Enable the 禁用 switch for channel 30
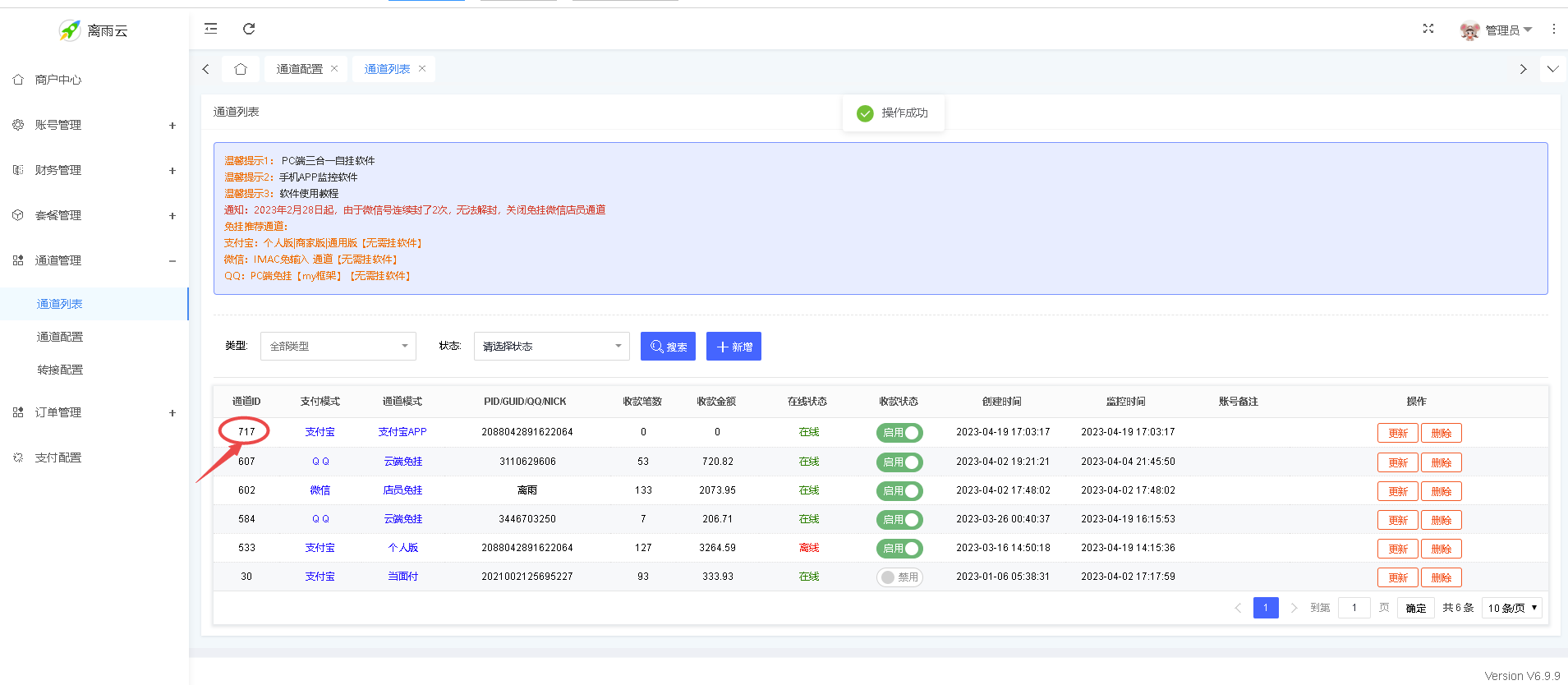Viewport: 1568px width, 685px height. click(899, 577)
